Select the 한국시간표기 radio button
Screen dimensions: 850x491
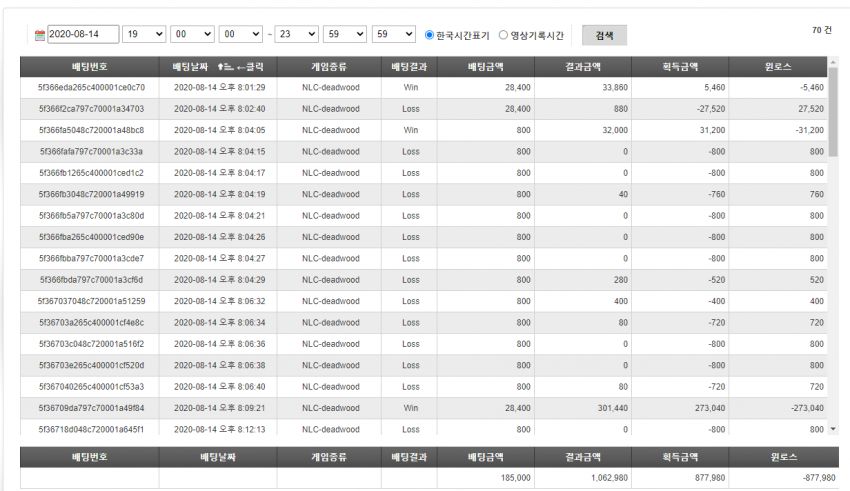point(429,35)
